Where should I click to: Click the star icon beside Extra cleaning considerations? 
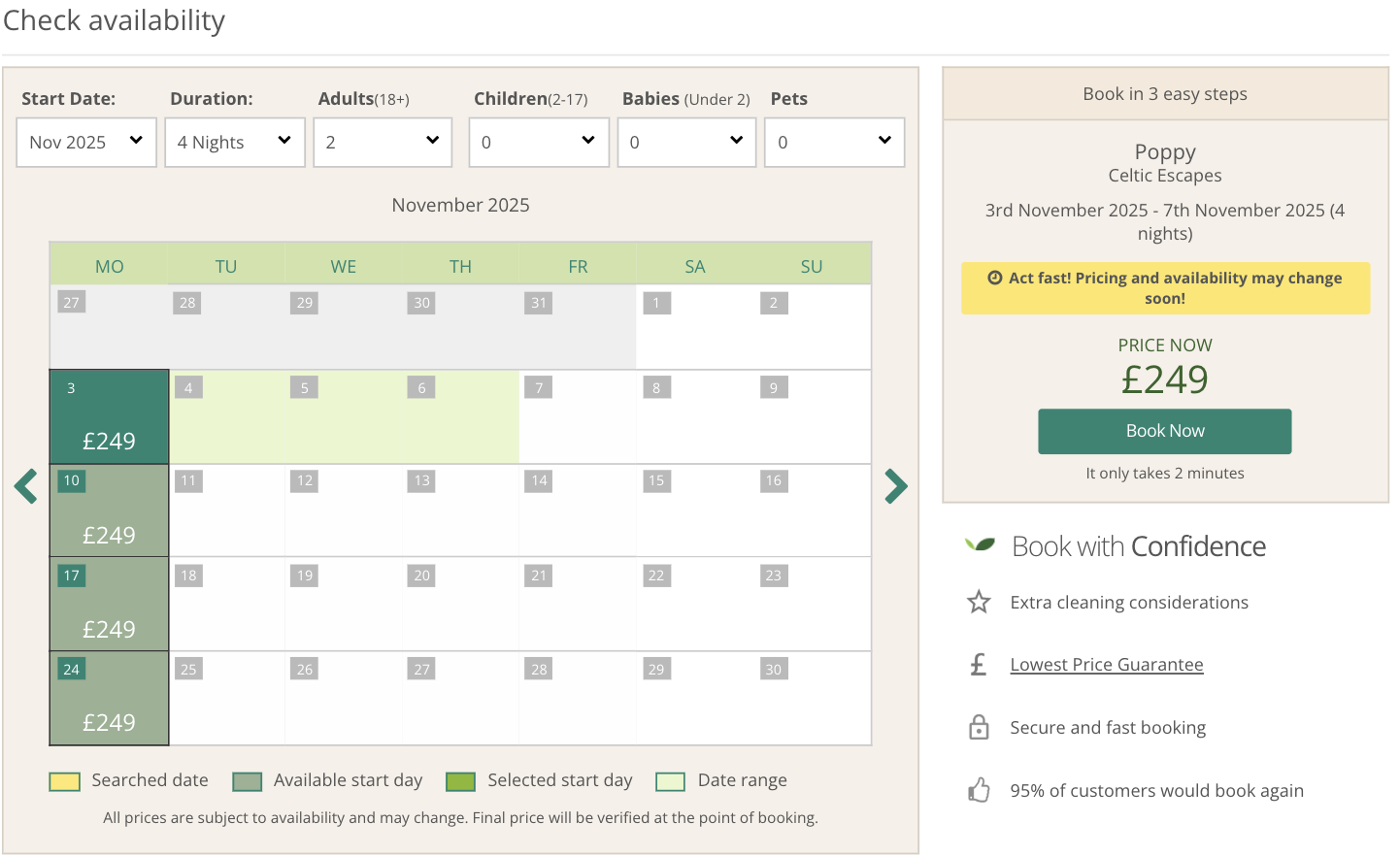pos(979,603)
